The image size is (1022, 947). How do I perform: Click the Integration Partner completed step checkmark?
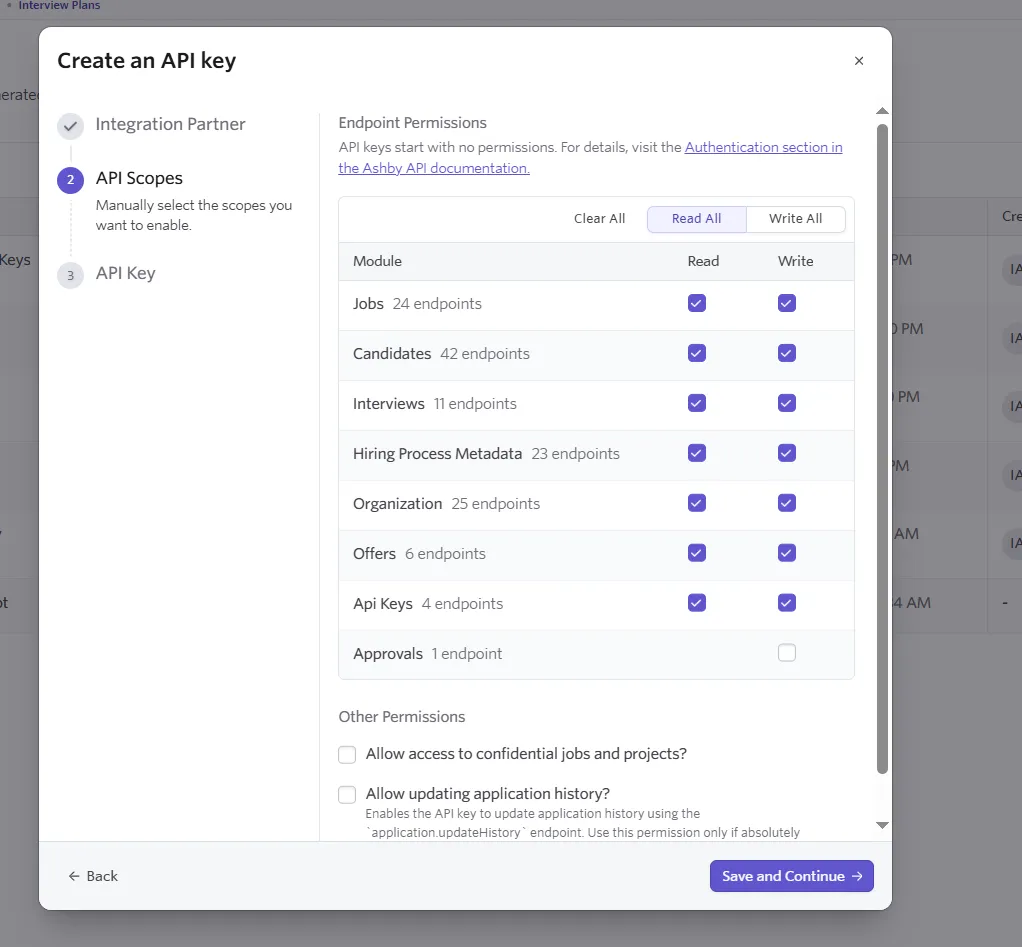70,126
